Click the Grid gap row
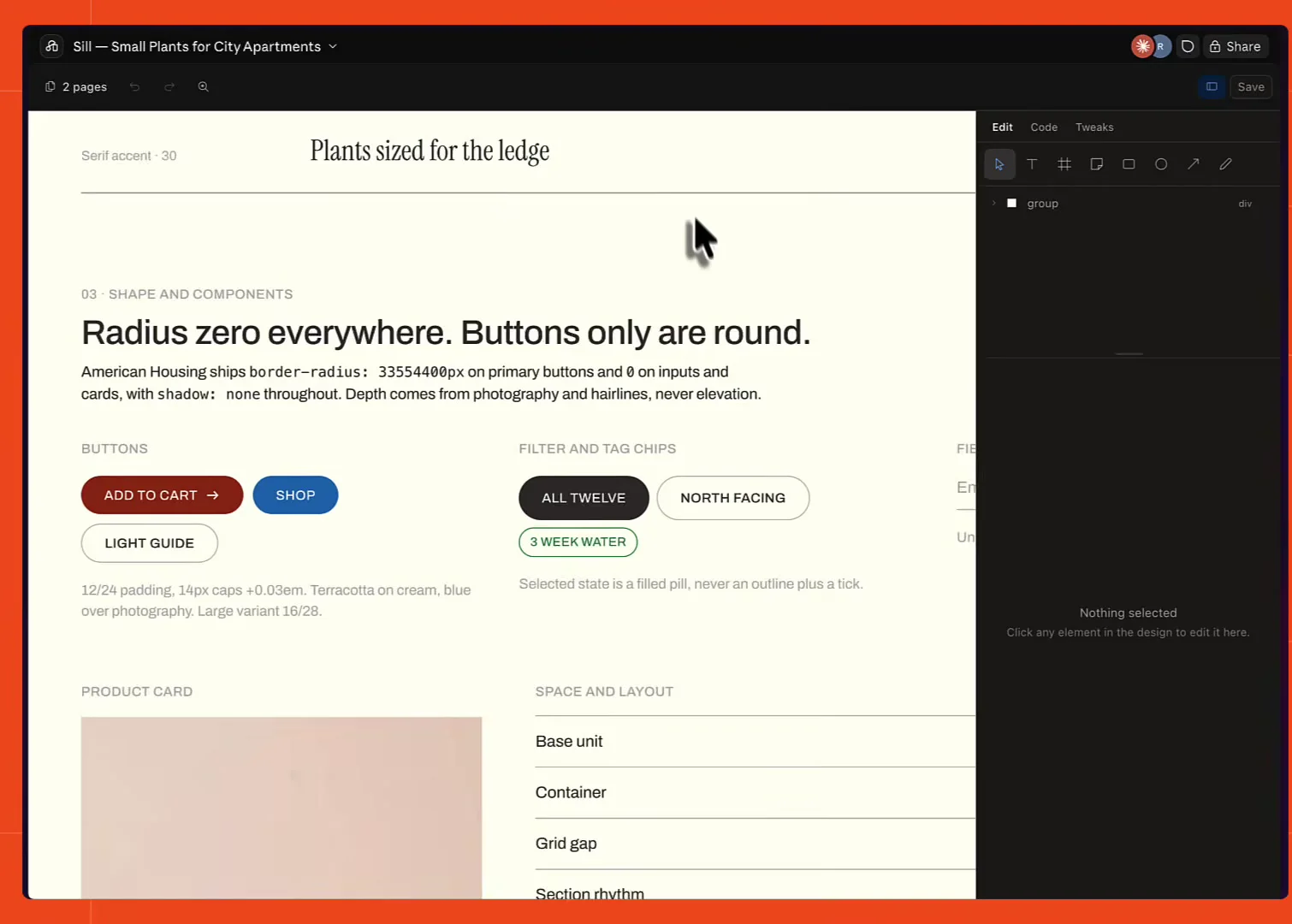Screen dimensions: 1292x924 pyautogui.click(x=756, y=844)
